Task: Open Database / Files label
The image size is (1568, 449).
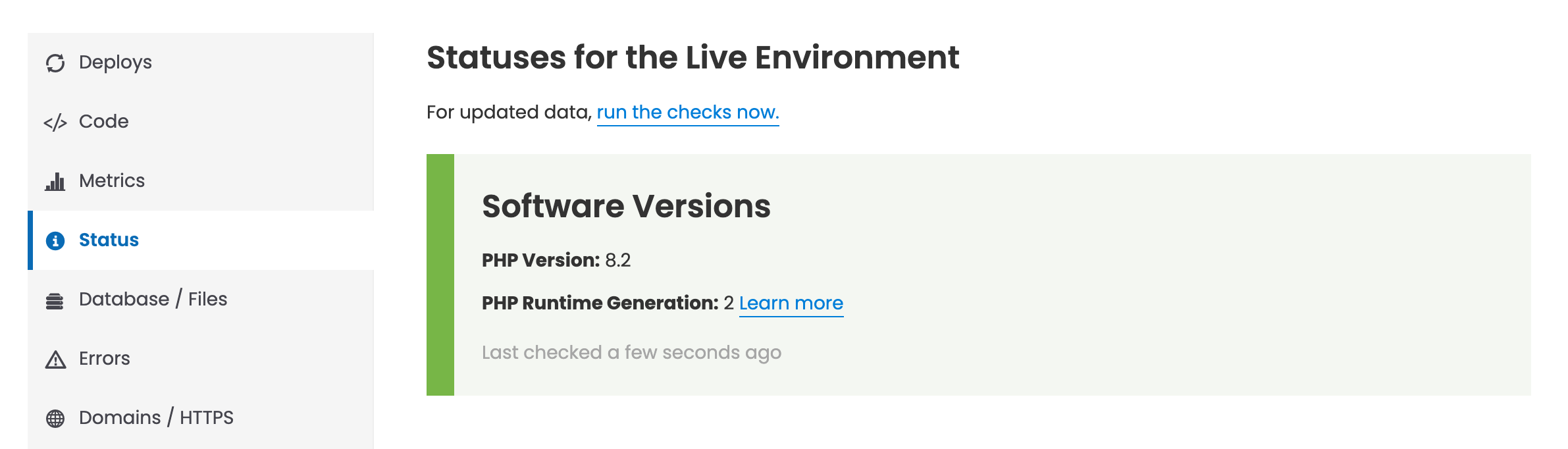Action: click(x=153, y=300)
